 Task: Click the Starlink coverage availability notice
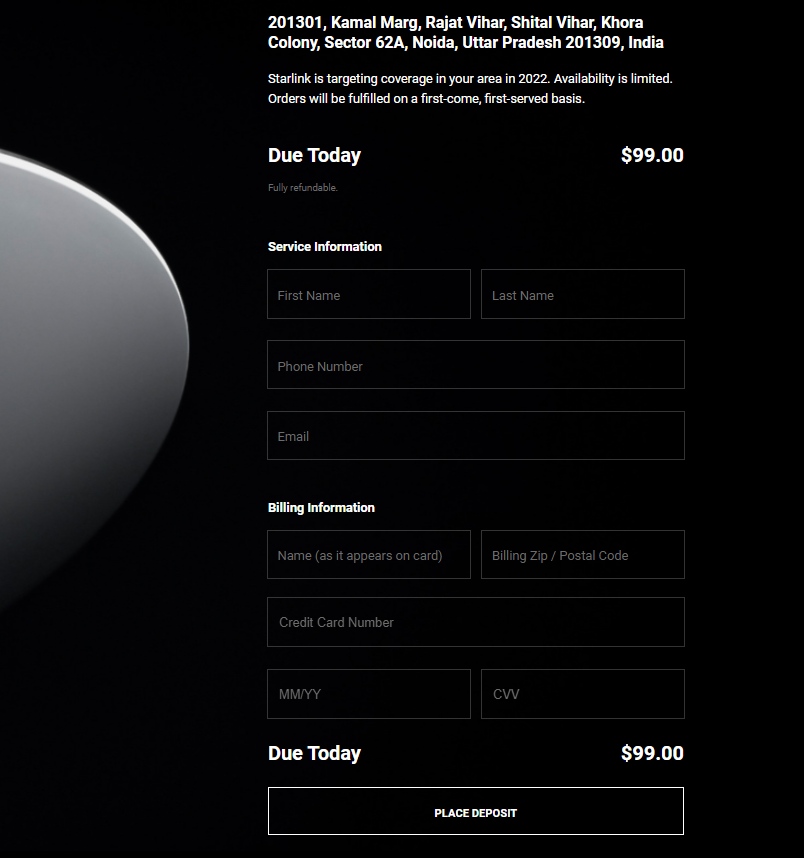(470, 89)
